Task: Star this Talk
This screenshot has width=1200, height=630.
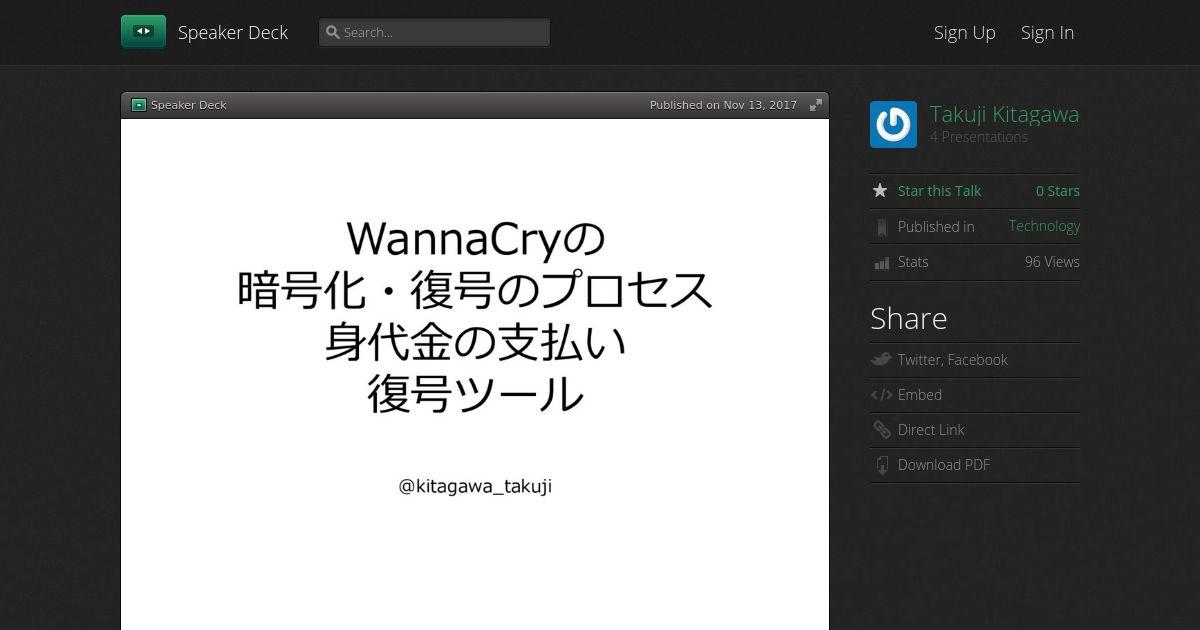Action: pos(939,191)
